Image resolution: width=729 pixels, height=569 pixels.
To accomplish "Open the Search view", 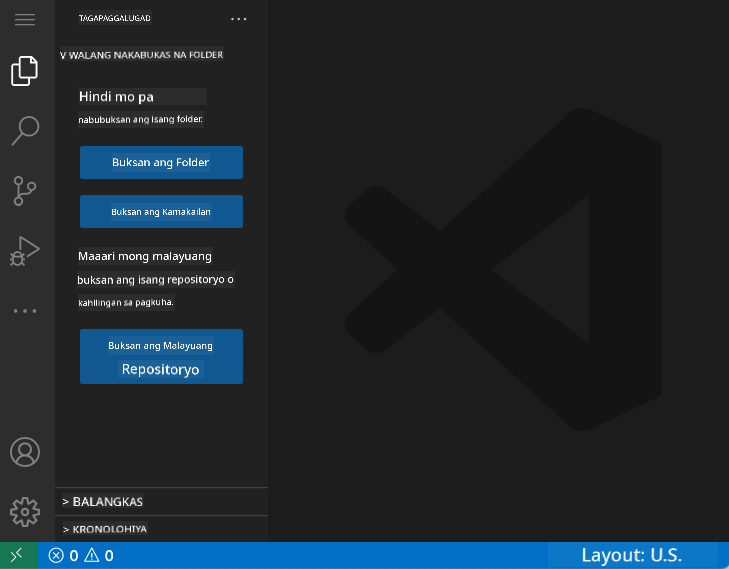I will tap(25, 130).
